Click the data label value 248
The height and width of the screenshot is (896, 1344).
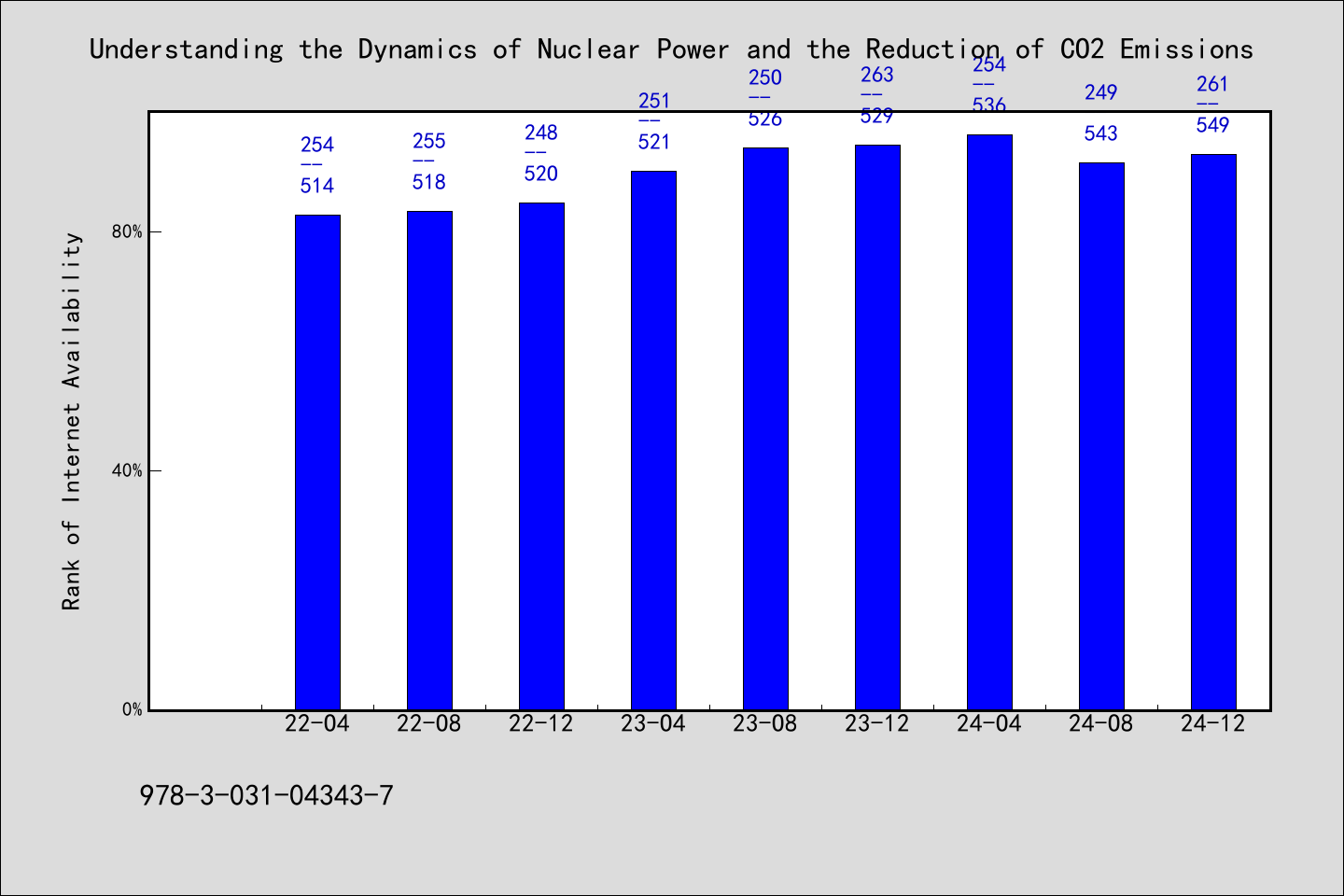pyautogui.click(x=541, y=133)
